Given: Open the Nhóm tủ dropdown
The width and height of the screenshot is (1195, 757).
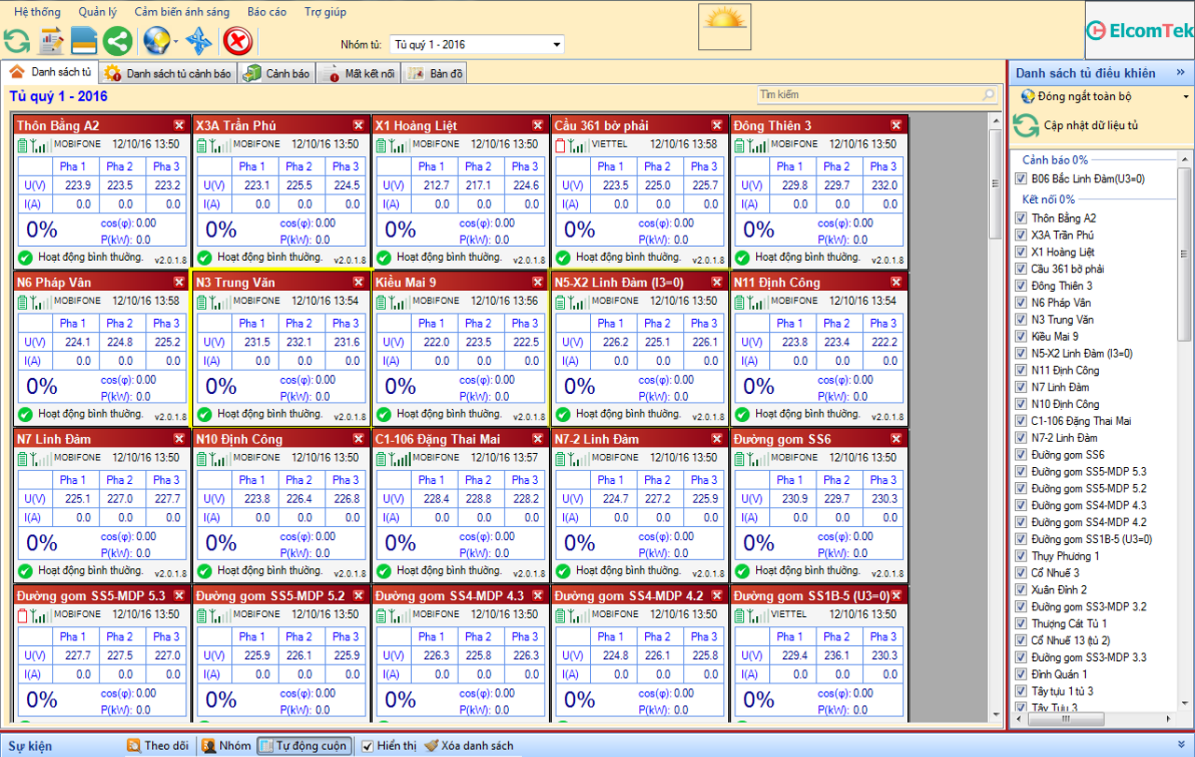Looking at the screenshot, I should pyautogui.click(x=557, y=45).
